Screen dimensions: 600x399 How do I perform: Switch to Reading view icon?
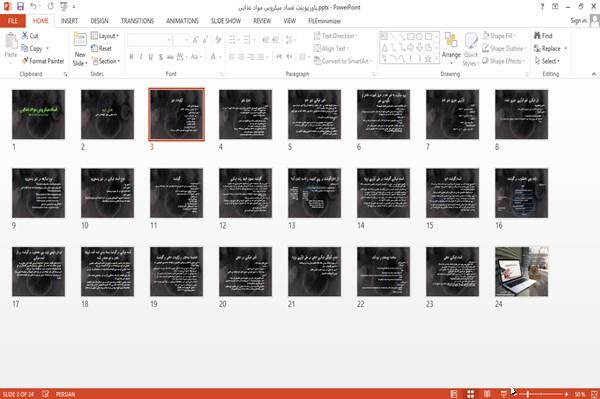tap(487, 394)
